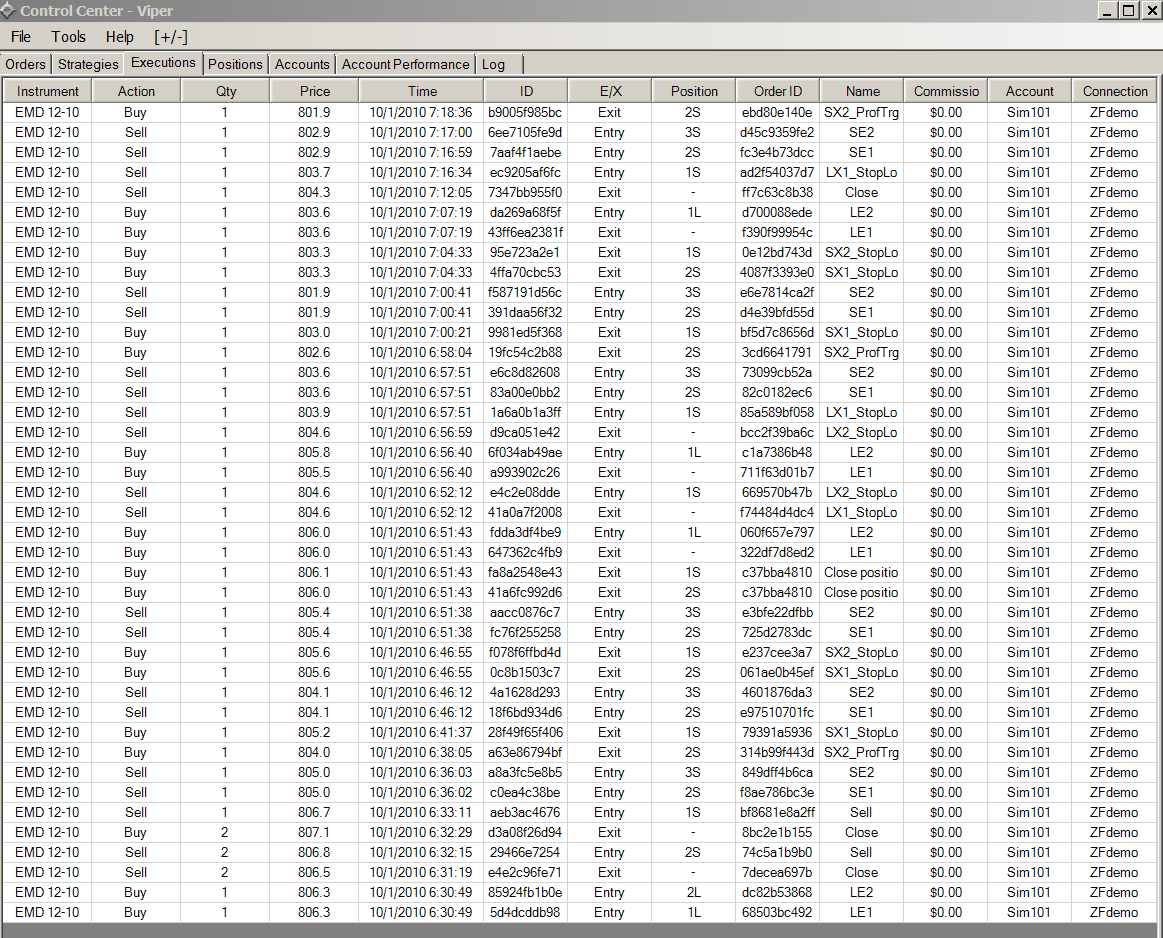Sort by the Instrument column header

[x=47, y=91]
